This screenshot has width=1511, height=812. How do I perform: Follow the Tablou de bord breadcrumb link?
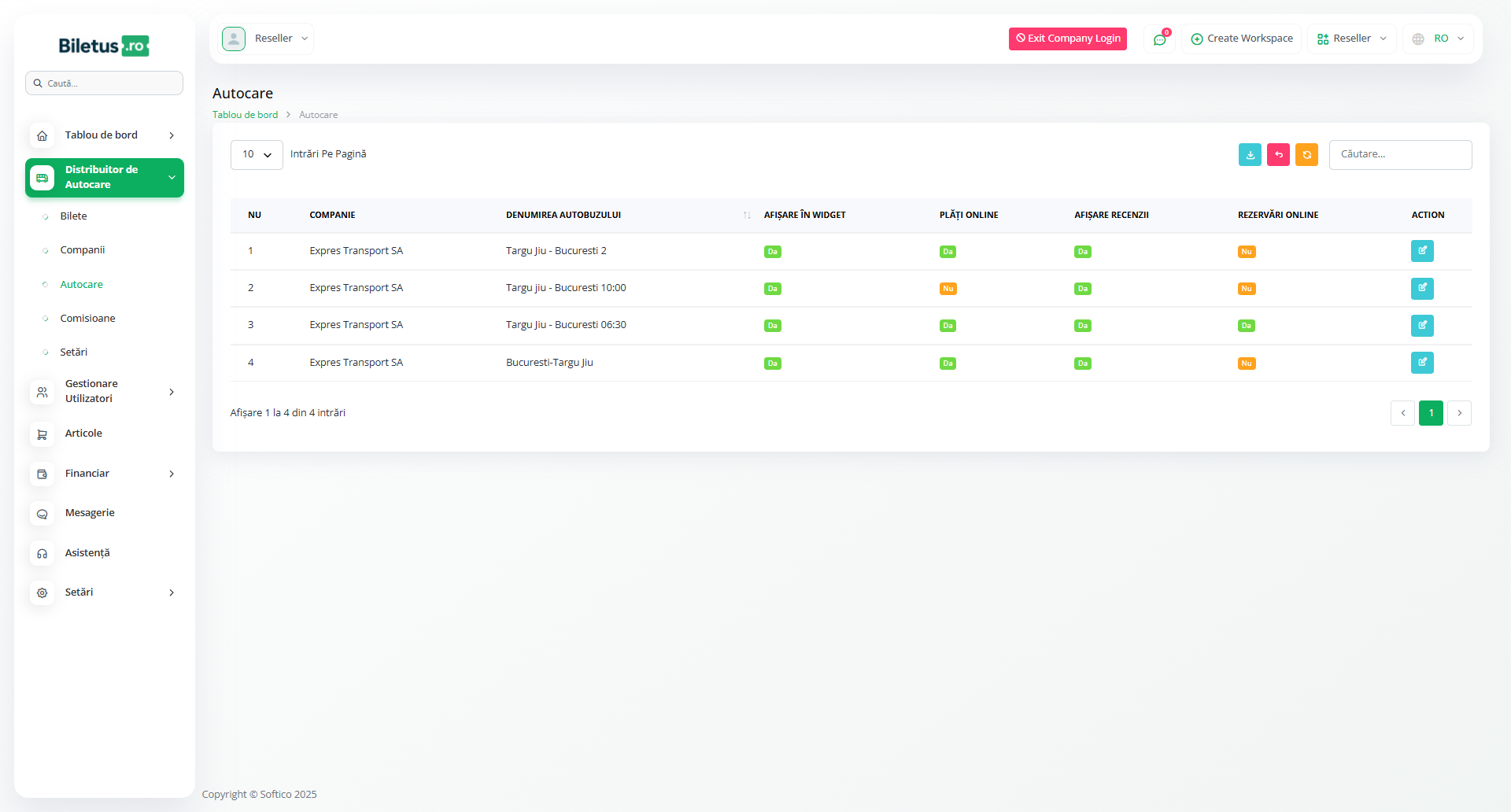(x=245, y=115)
